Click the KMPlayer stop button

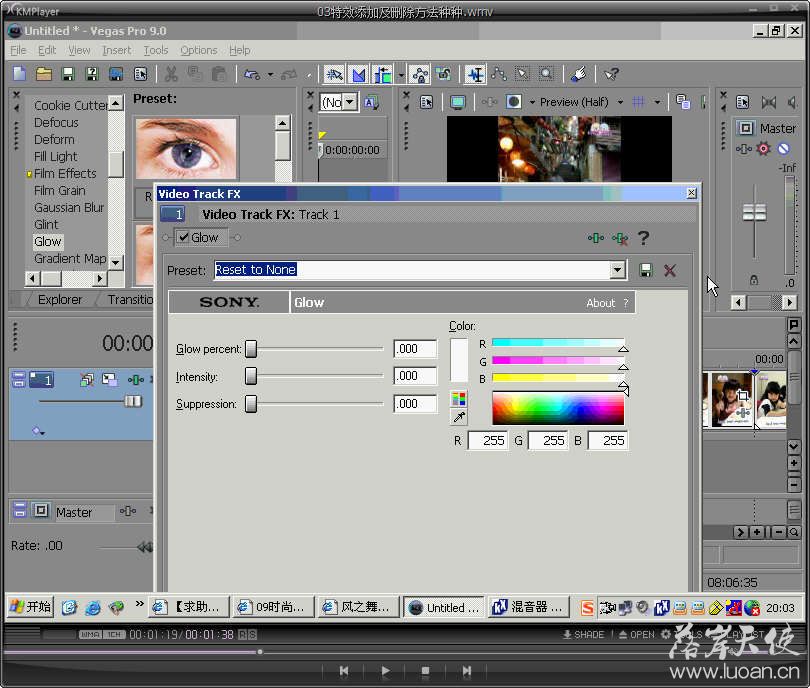point(425,671)
